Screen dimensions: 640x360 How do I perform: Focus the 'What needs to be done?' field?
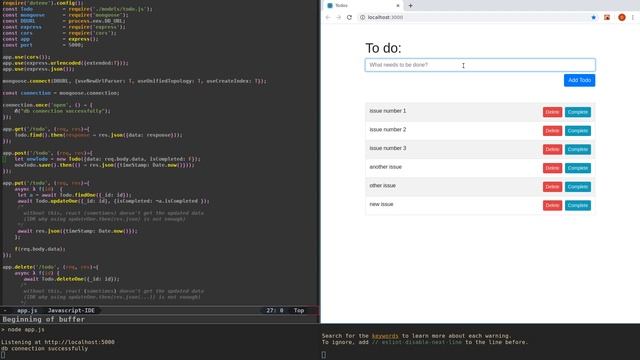click(480, 65)
